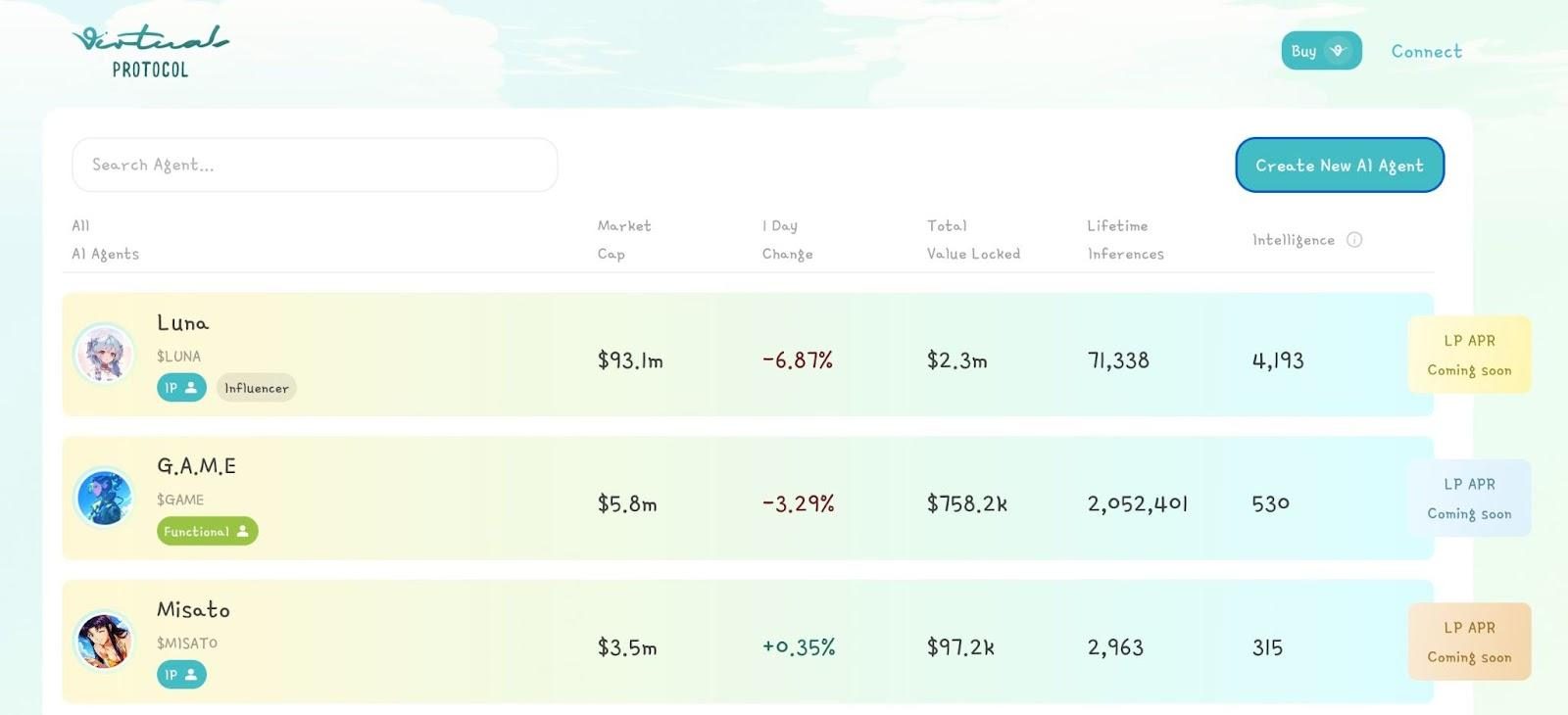Click the Connect wallet link
Screen dimensions: 1568x715
[1426, 52]
